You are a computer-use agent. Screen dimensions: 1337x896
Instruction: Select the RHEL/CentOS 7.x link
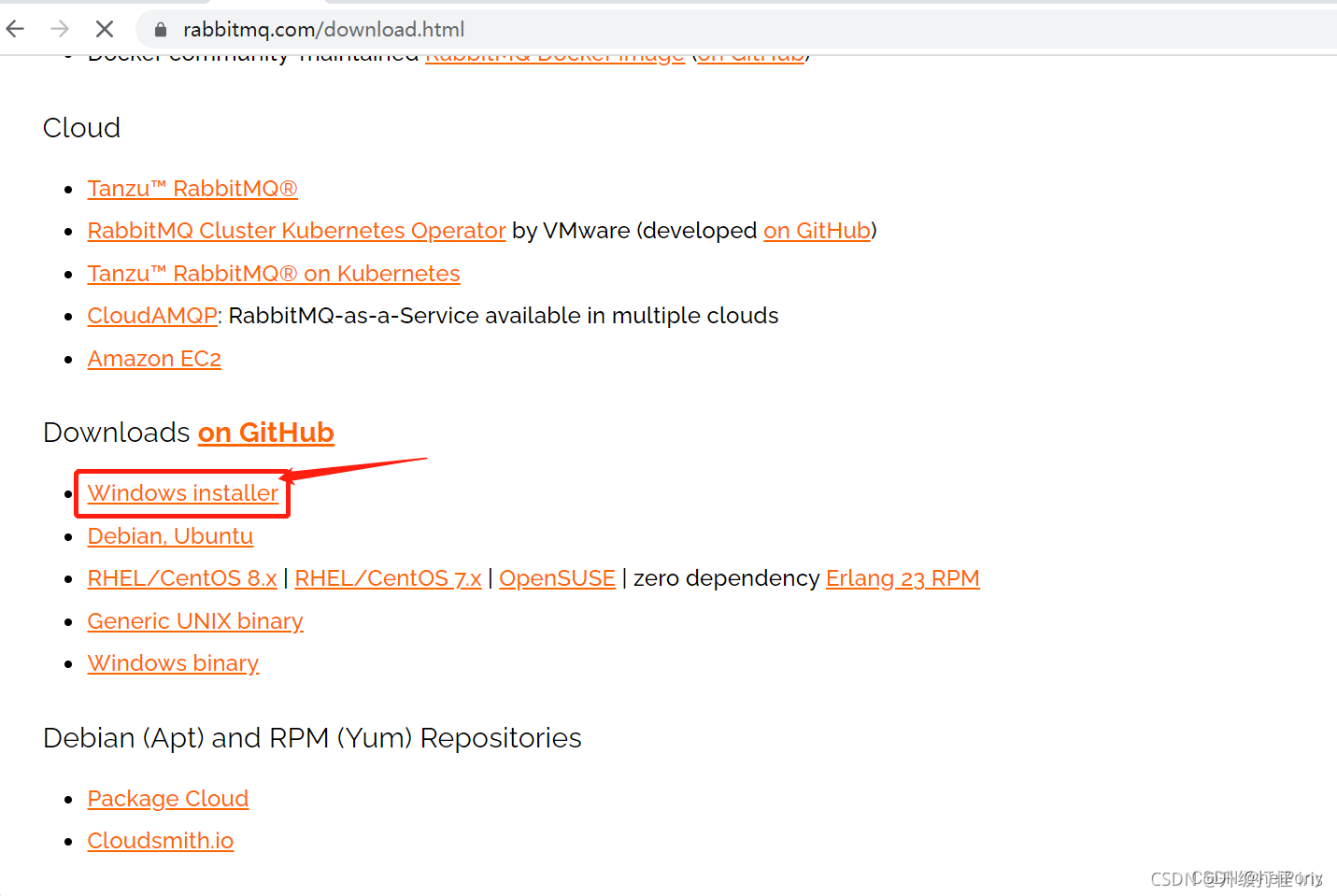388,578
